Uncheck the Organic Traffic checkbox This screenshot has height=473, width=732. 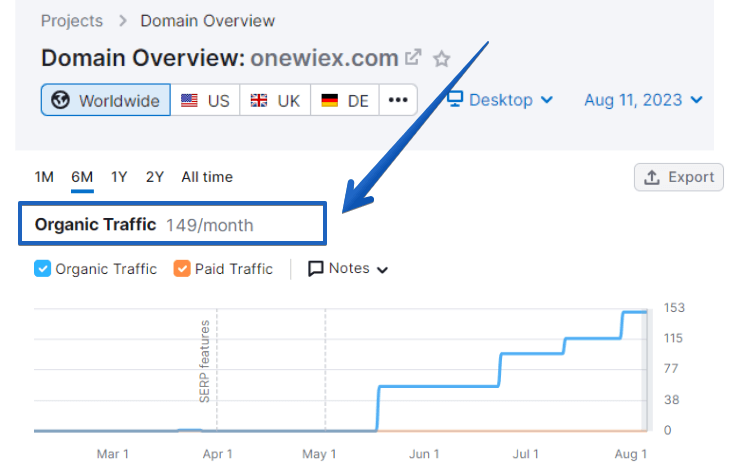42,269
